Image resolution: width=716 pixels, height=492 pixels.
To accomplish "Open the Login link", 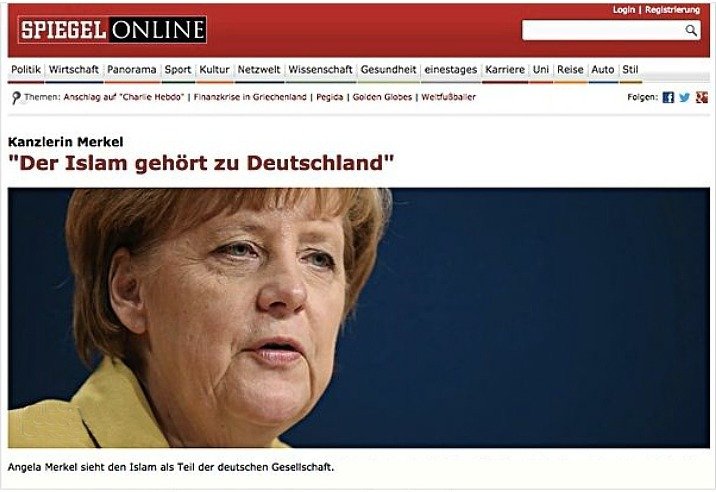I will 623,10.
